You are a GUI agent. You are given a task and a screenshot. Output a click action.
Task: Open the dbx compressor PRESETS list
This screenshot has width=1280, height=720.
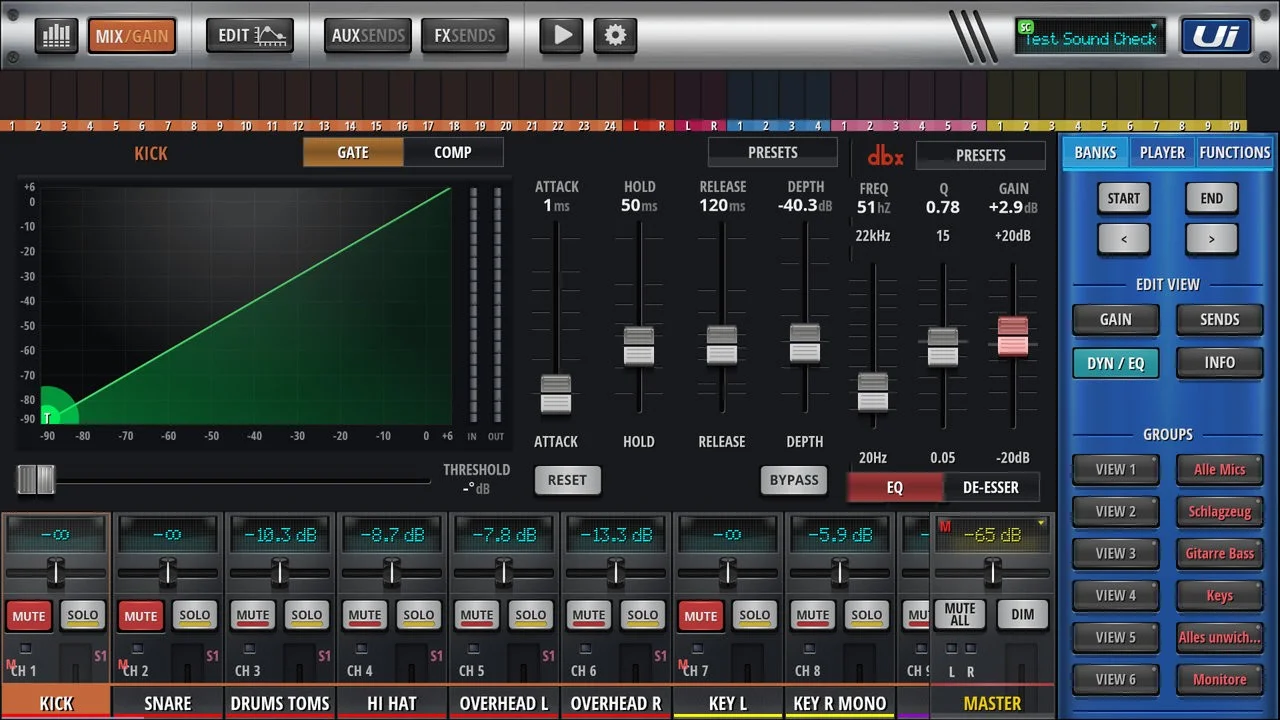pyautogui.click(x=980, y=154)
